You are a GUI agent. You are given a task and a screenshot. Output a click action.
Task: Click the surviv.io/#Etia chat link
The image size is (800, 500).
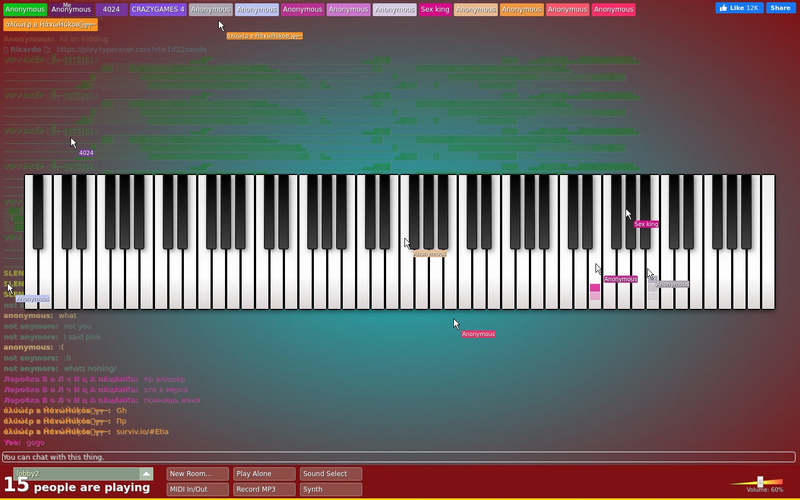click(x=142, y=432)
